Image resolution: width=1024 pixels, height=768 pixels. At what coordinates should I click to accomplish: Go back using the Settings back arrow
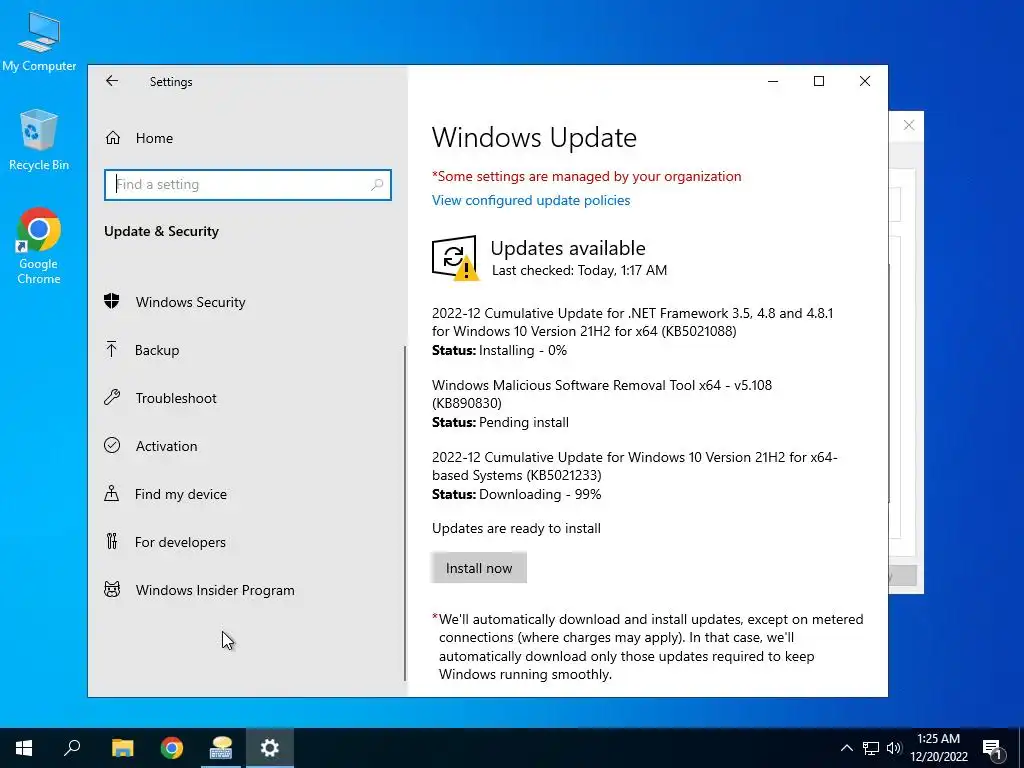point(112,80)
